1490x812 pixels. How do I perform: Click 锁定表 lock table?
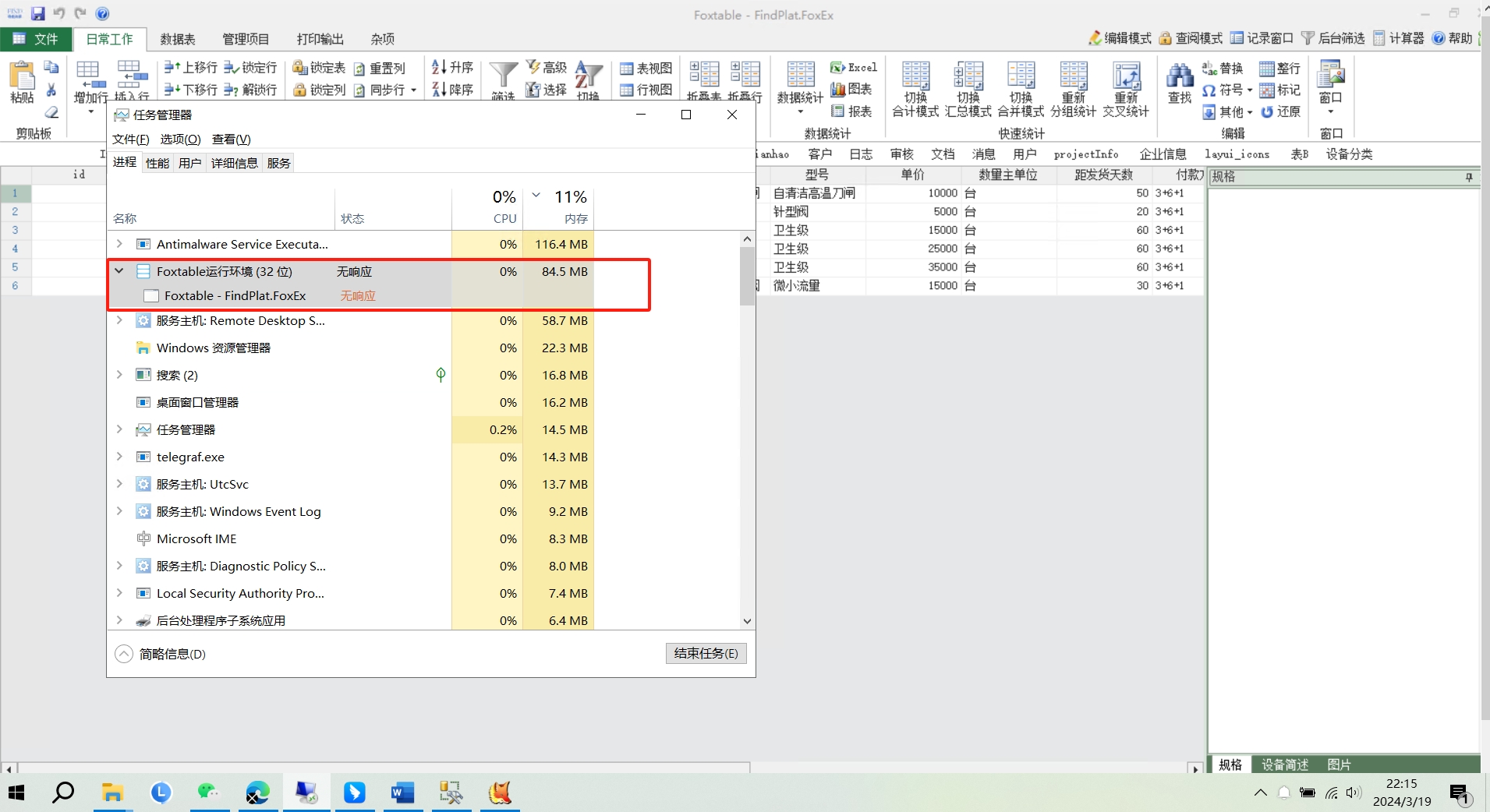coord(319,68)
